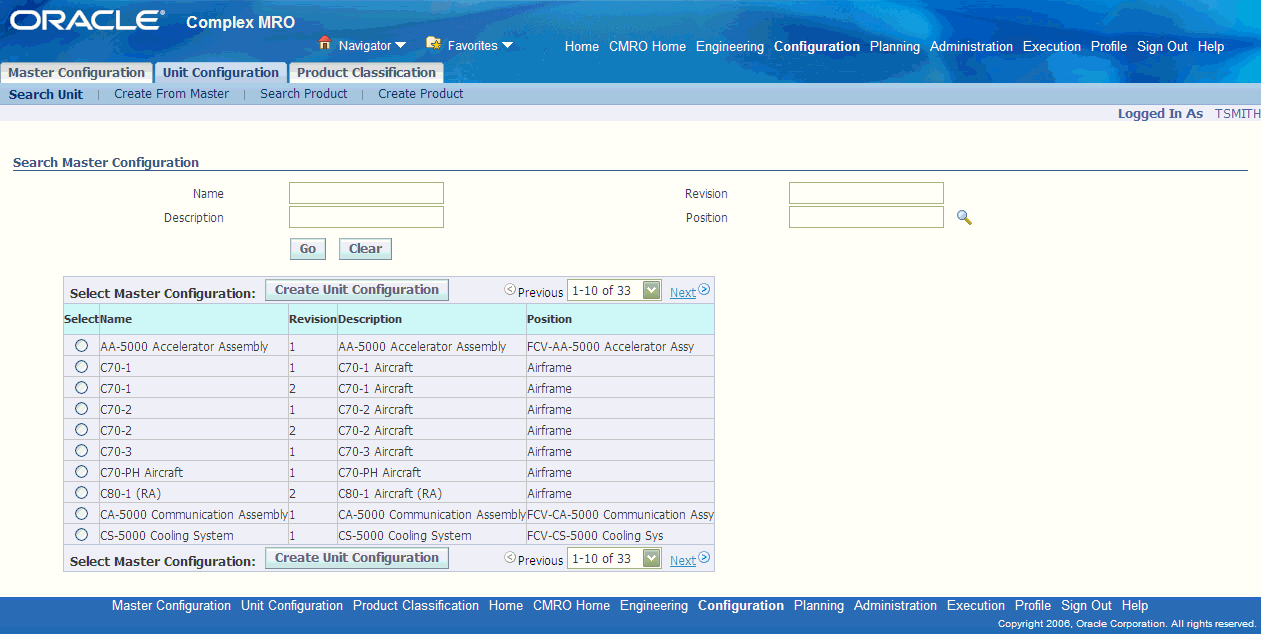
Task: Click the Name input field
Action: tap(366, 193)
